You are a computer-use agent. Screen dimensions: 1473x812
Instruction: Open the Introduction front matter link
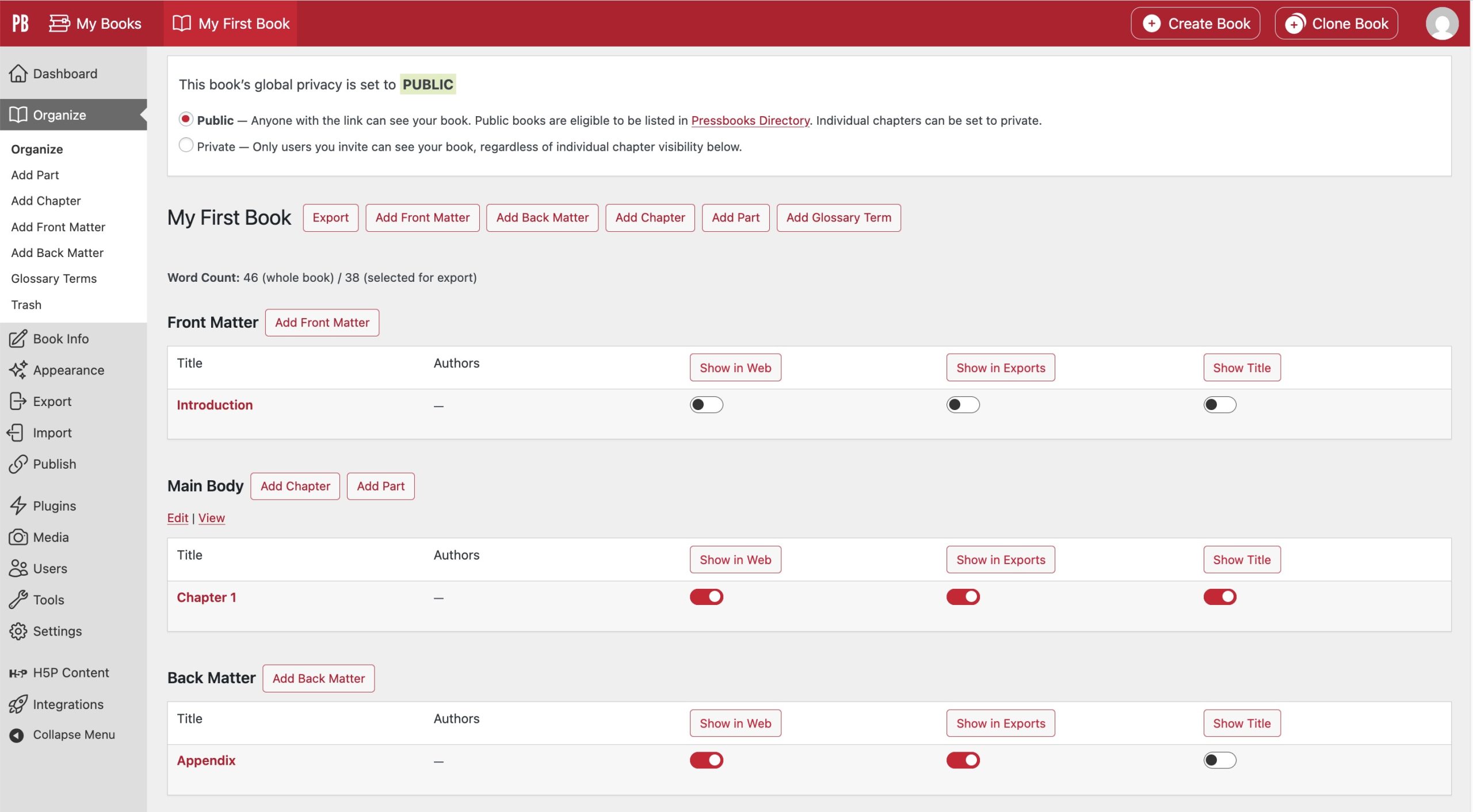point(215,405)
